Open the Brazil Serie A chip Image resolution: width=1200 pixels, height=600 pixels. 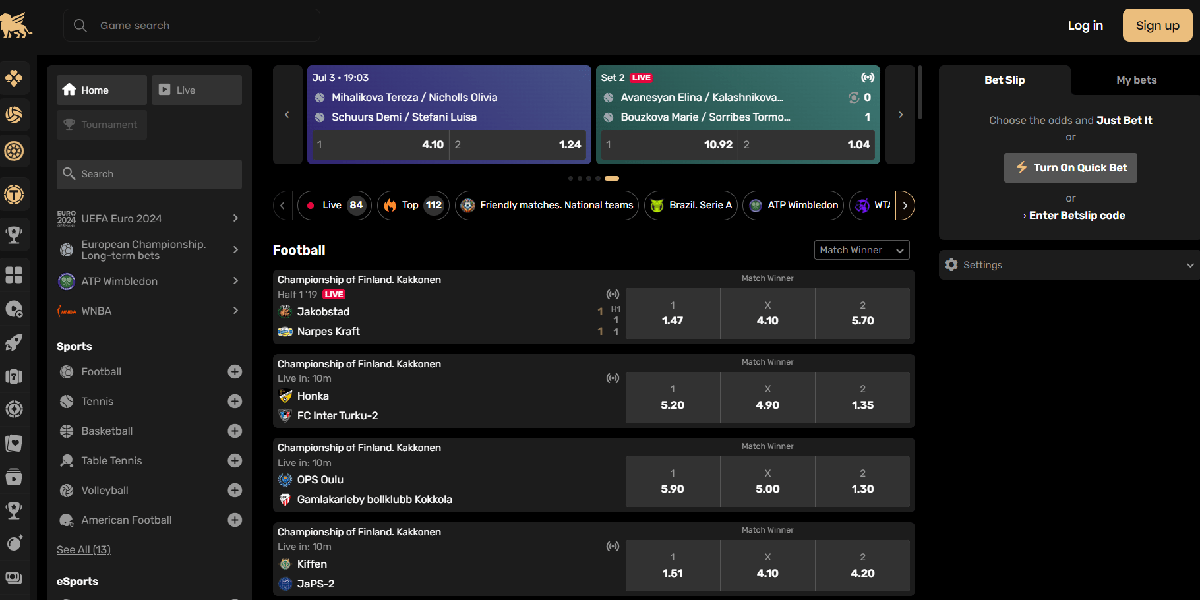coord(691,205)
